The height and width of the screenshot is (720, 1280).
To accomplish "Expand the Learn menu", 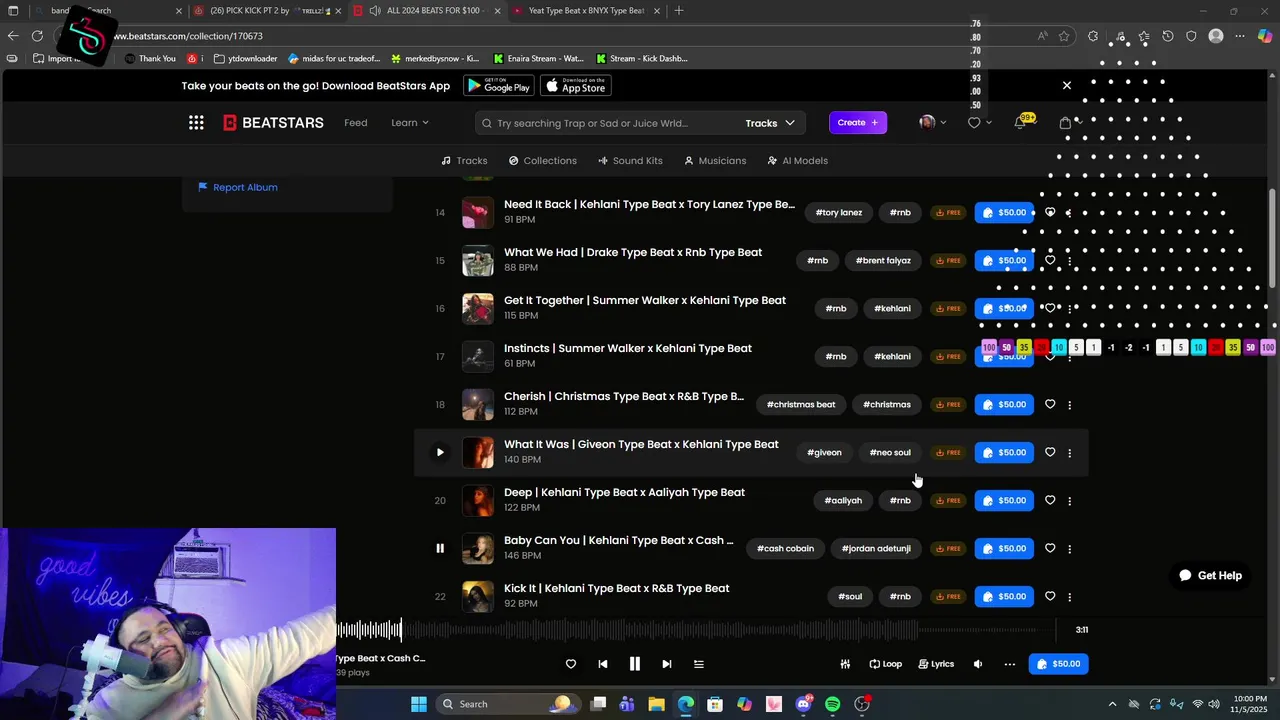I will click(410, 123).
